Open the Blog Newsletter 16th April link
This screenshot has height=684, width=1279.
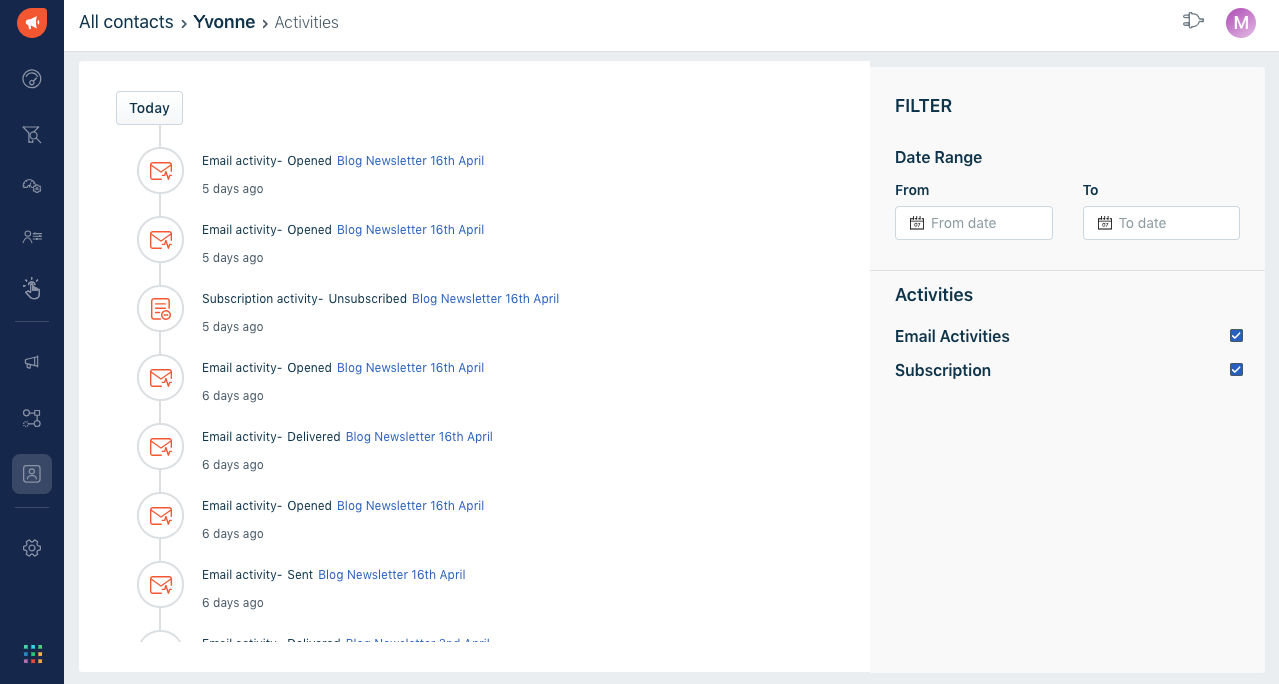[x=410, y=160]
